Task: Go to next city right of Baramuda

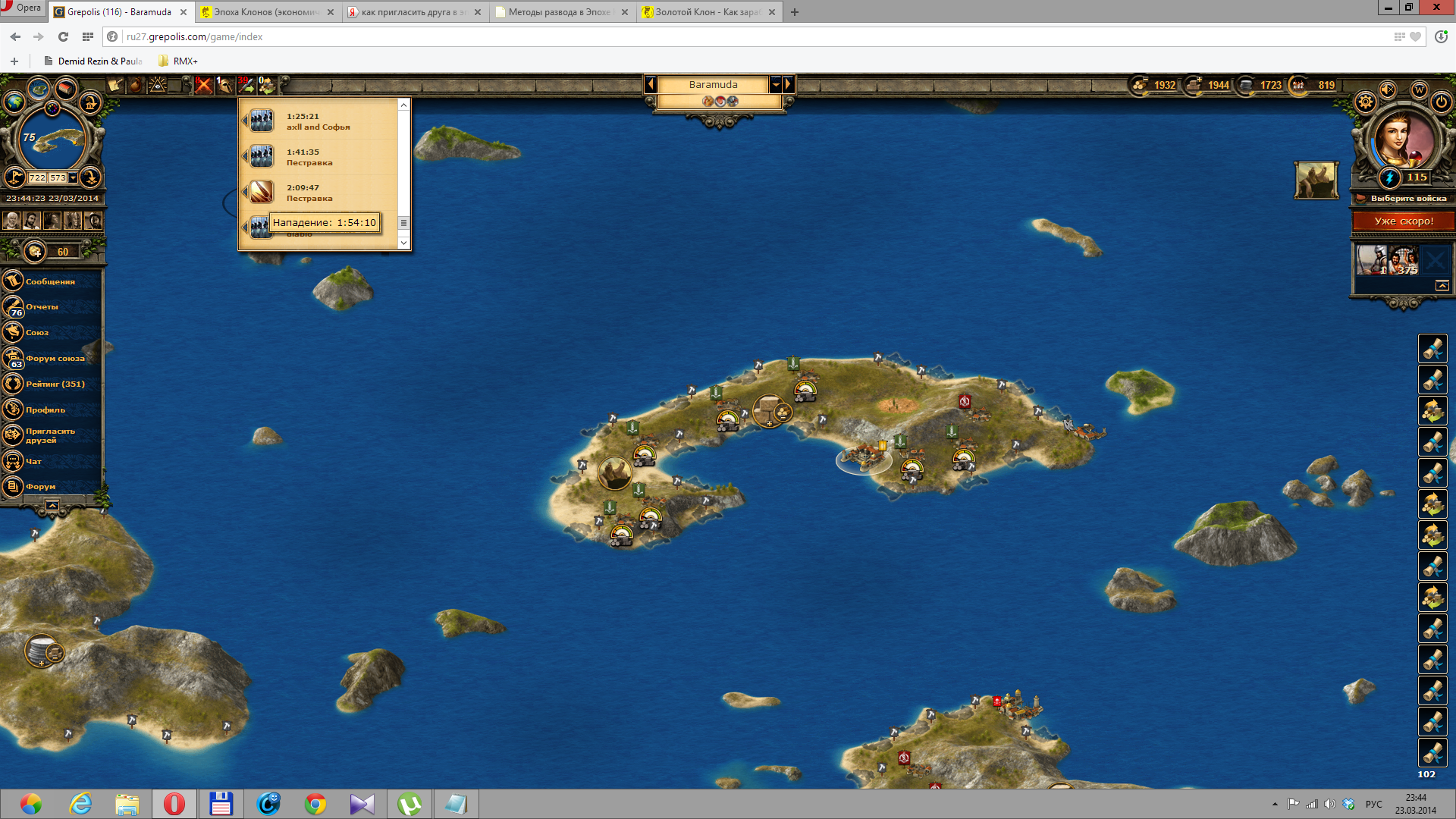Action: click(788, 84)
